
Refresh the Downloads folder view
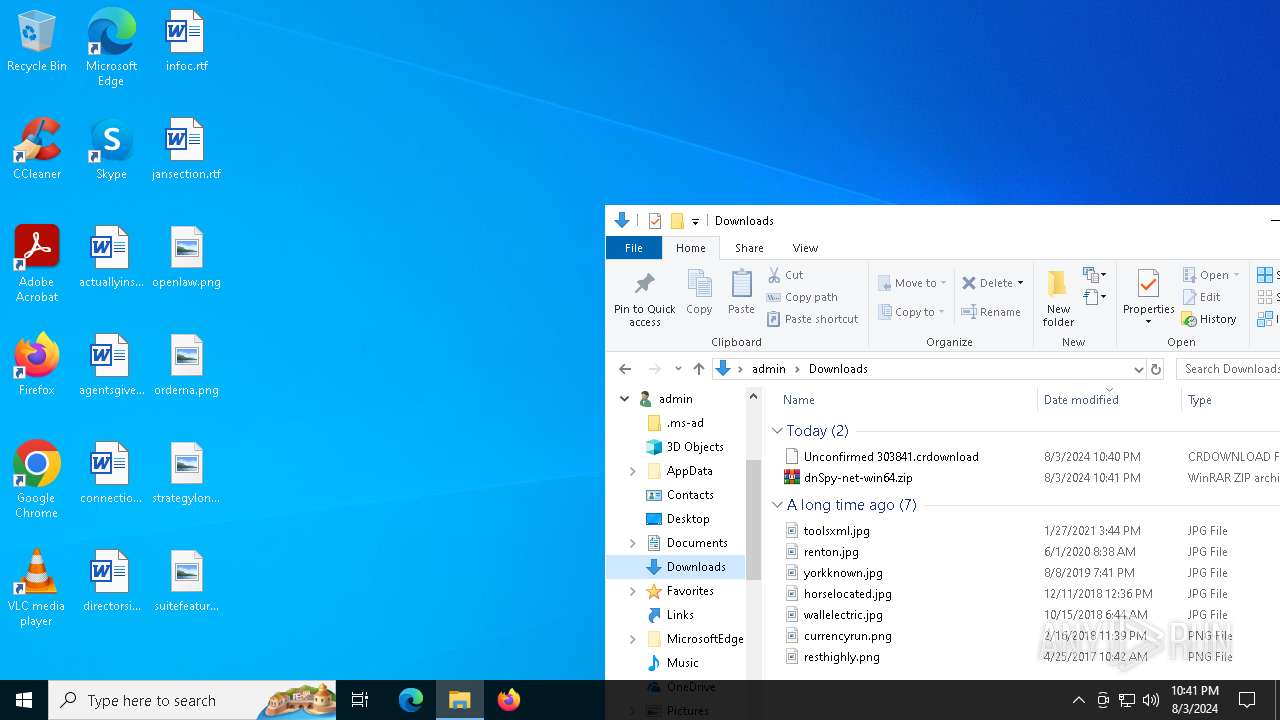[1155, 369]
